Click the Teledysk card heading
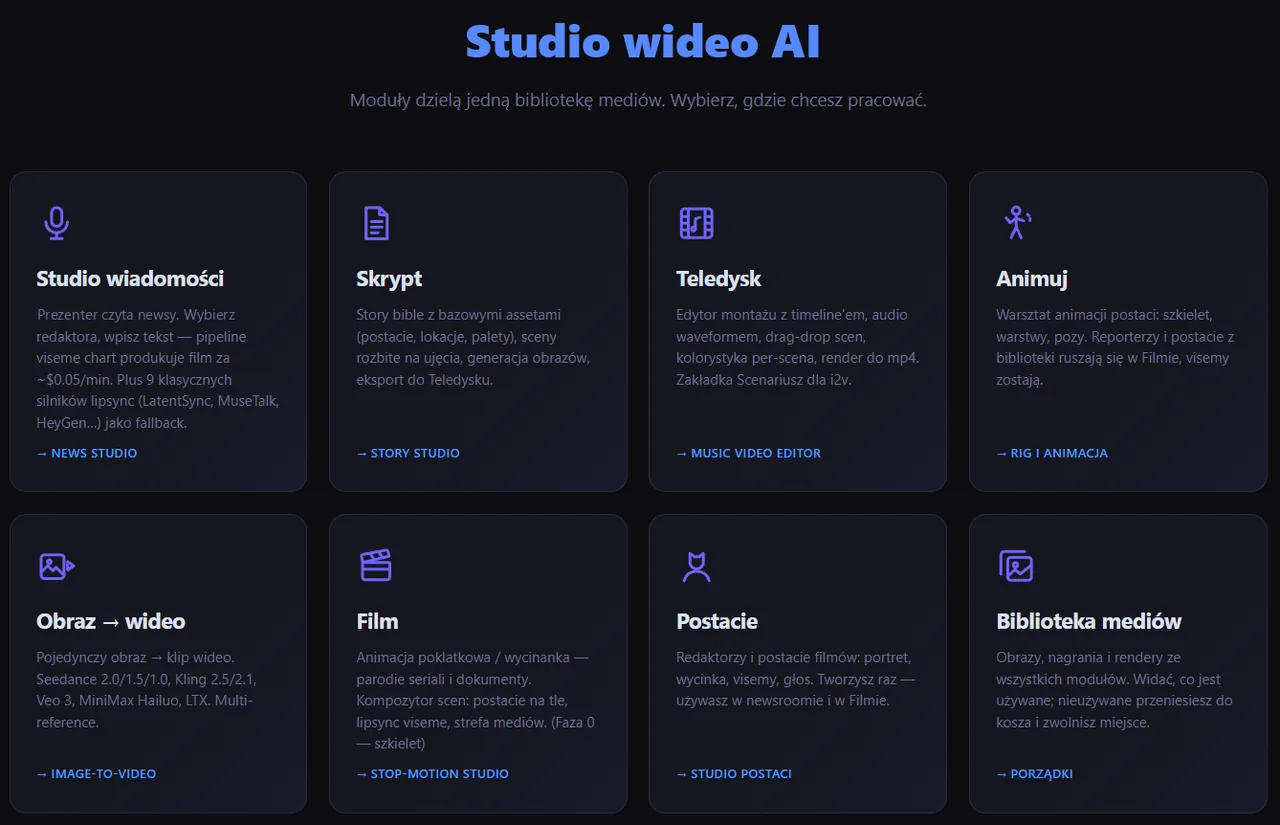The height and width of the screenshot is (825, 1280). pyautogui.click(x=719, y=279)
